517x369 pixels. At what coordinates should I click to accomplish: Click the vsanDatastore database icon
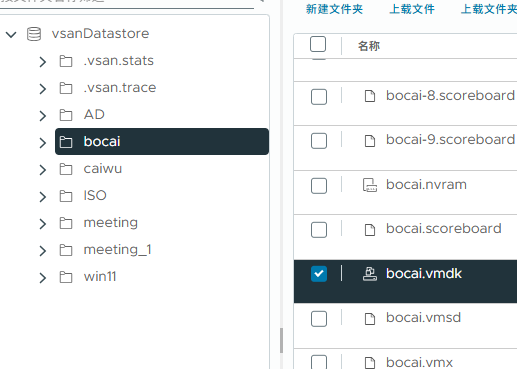[34, 34]
